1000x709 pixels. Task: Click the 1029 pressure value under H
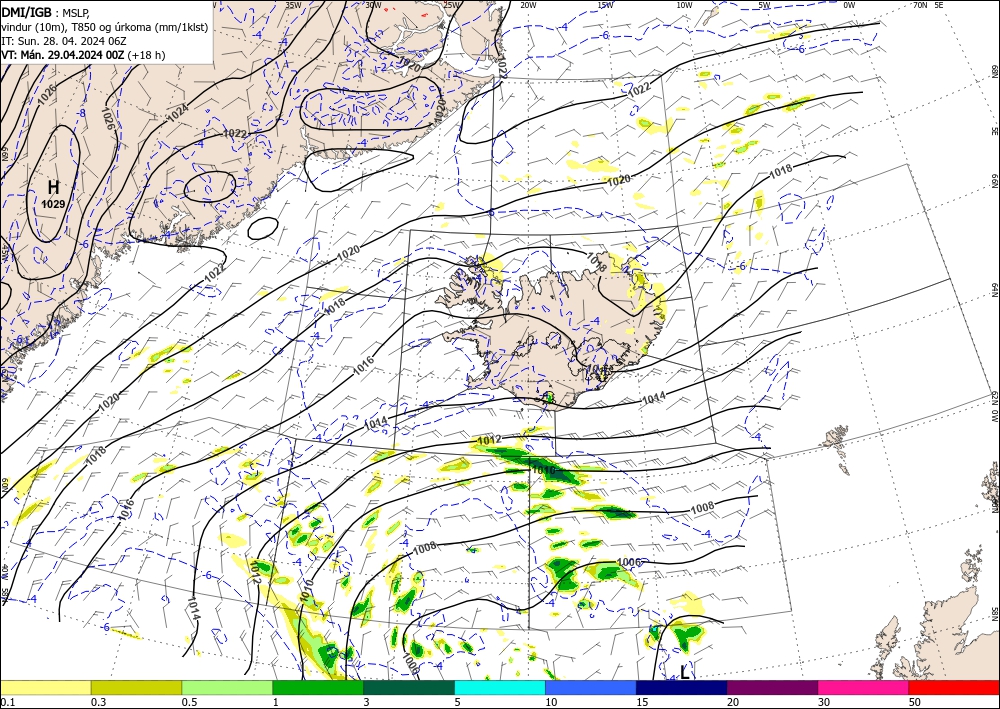(53, 204)
